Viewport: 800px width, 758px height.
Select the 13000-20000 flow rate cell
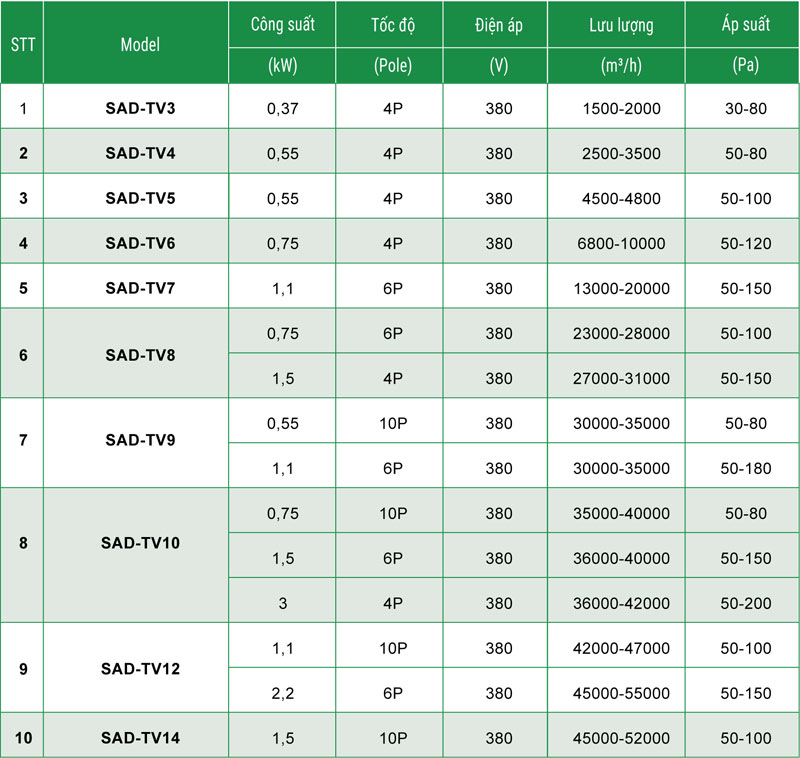621,288
